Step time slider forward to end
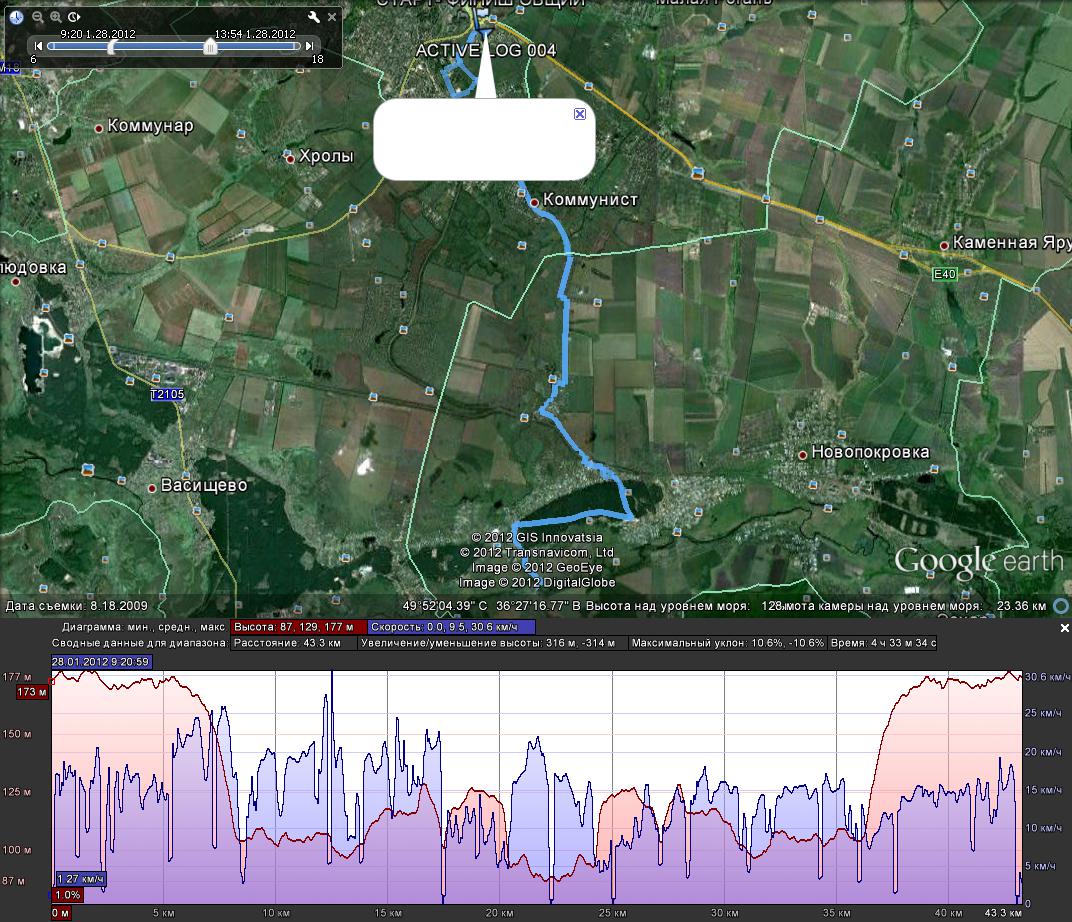Image resolution: width=1072 pixels, height=922 pixels. click(x=310, y=46)
